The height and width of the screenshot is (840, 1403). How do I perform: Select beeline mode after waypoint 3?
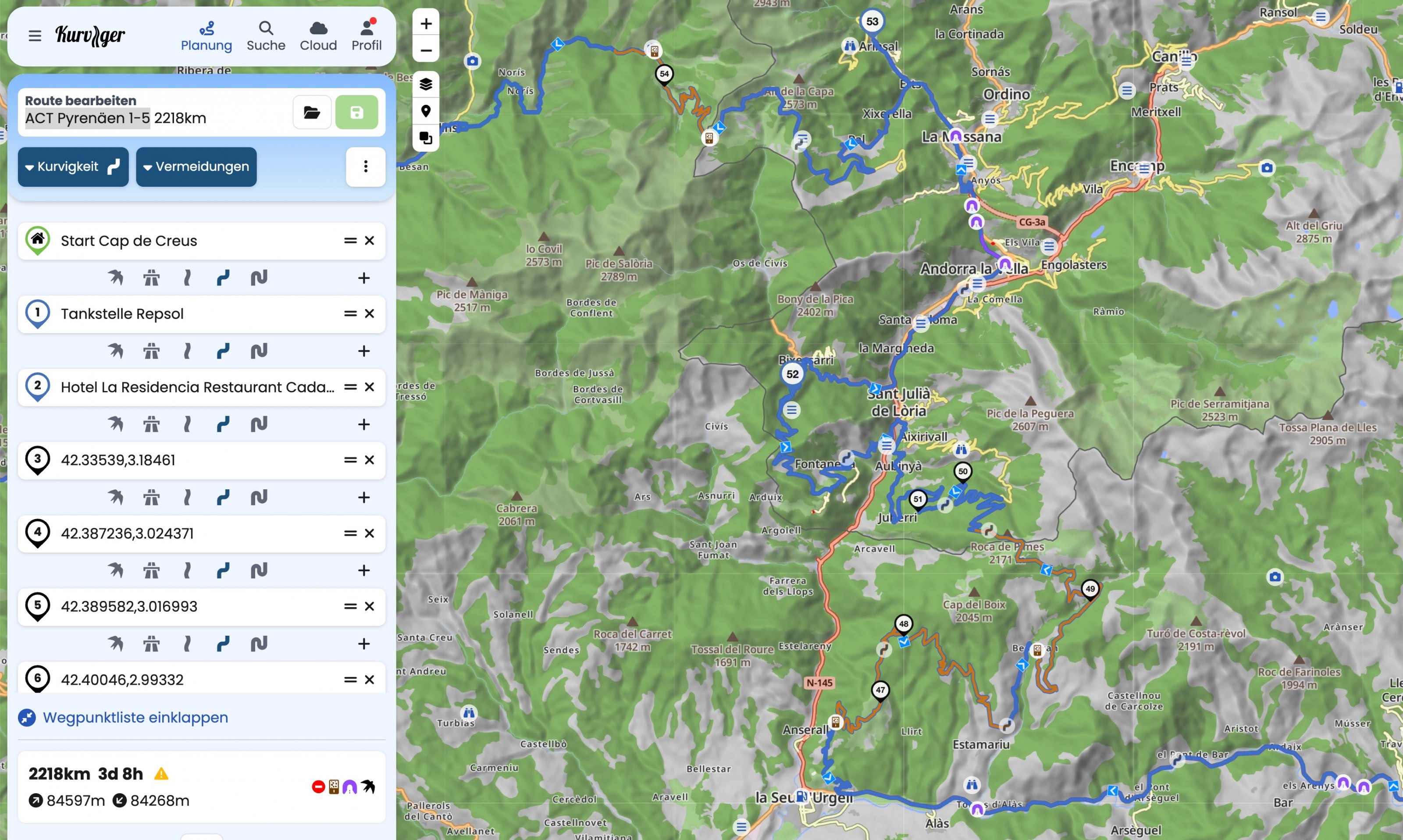click(115, 498)
